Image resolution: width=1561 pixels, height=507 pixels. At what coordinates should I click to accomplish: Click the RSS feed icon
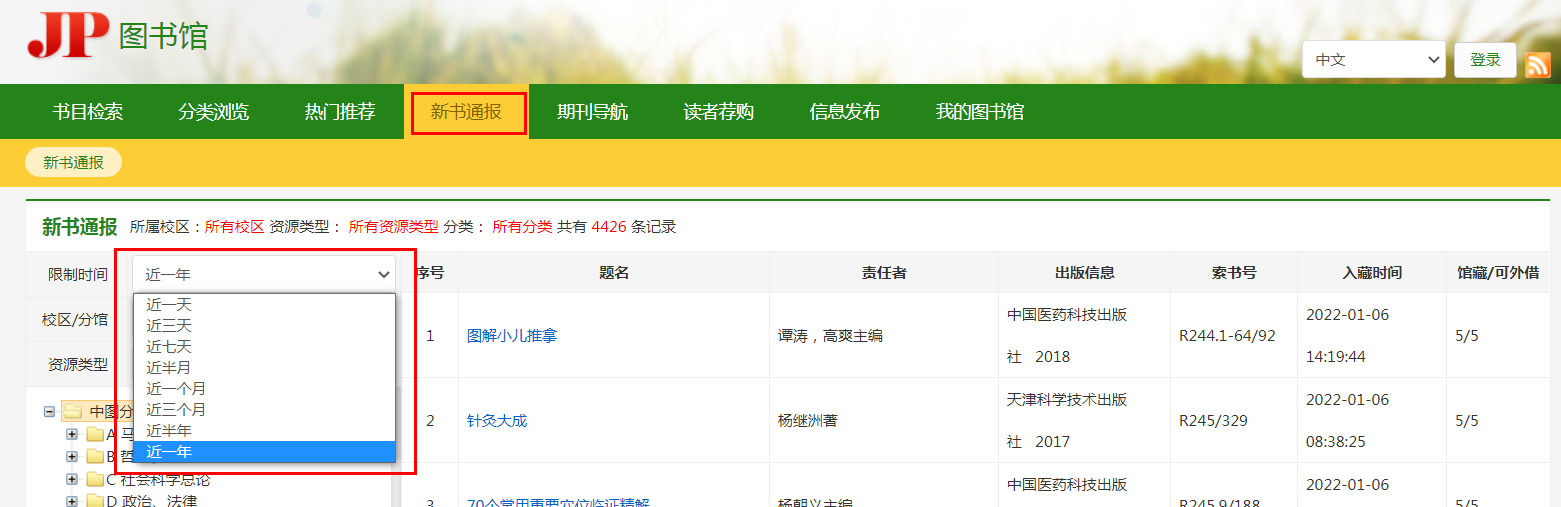coord(1537,64)
